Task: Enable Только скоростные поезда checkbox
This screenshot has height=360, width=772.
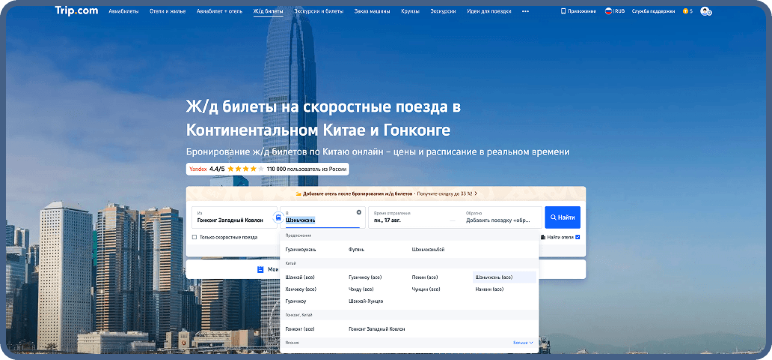Action: pyautogui.click(x=194, y=237)
